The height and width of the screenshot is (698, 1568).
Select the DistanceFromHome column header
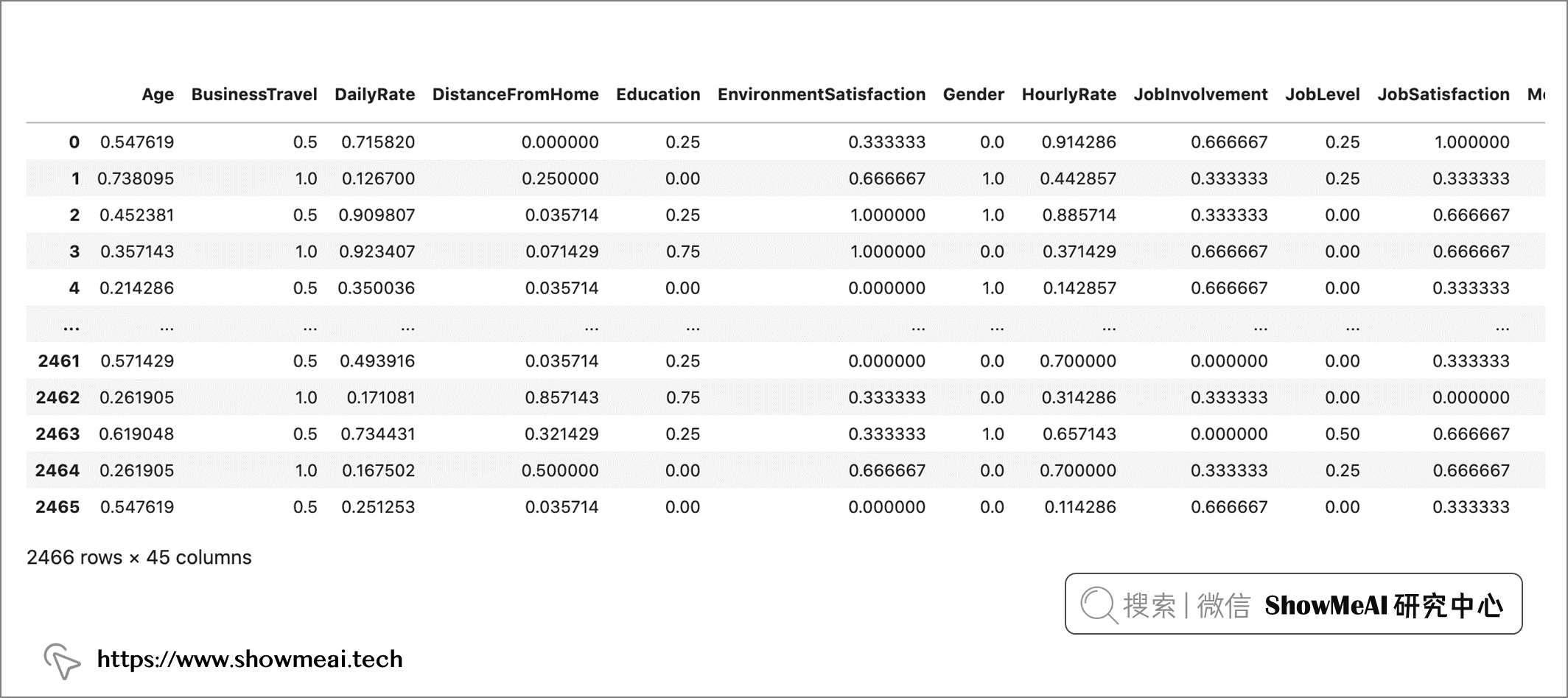515,94
